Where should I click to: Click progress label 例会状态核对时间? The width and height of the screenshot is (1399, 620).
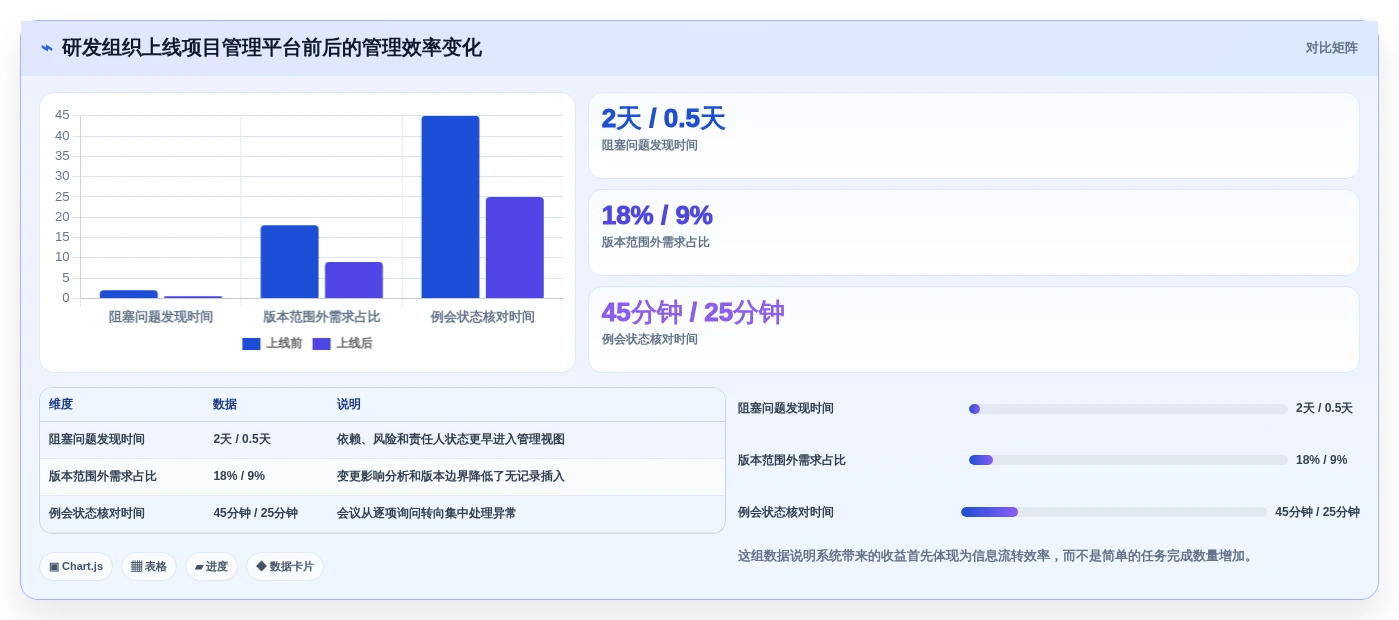pos(786,512)
